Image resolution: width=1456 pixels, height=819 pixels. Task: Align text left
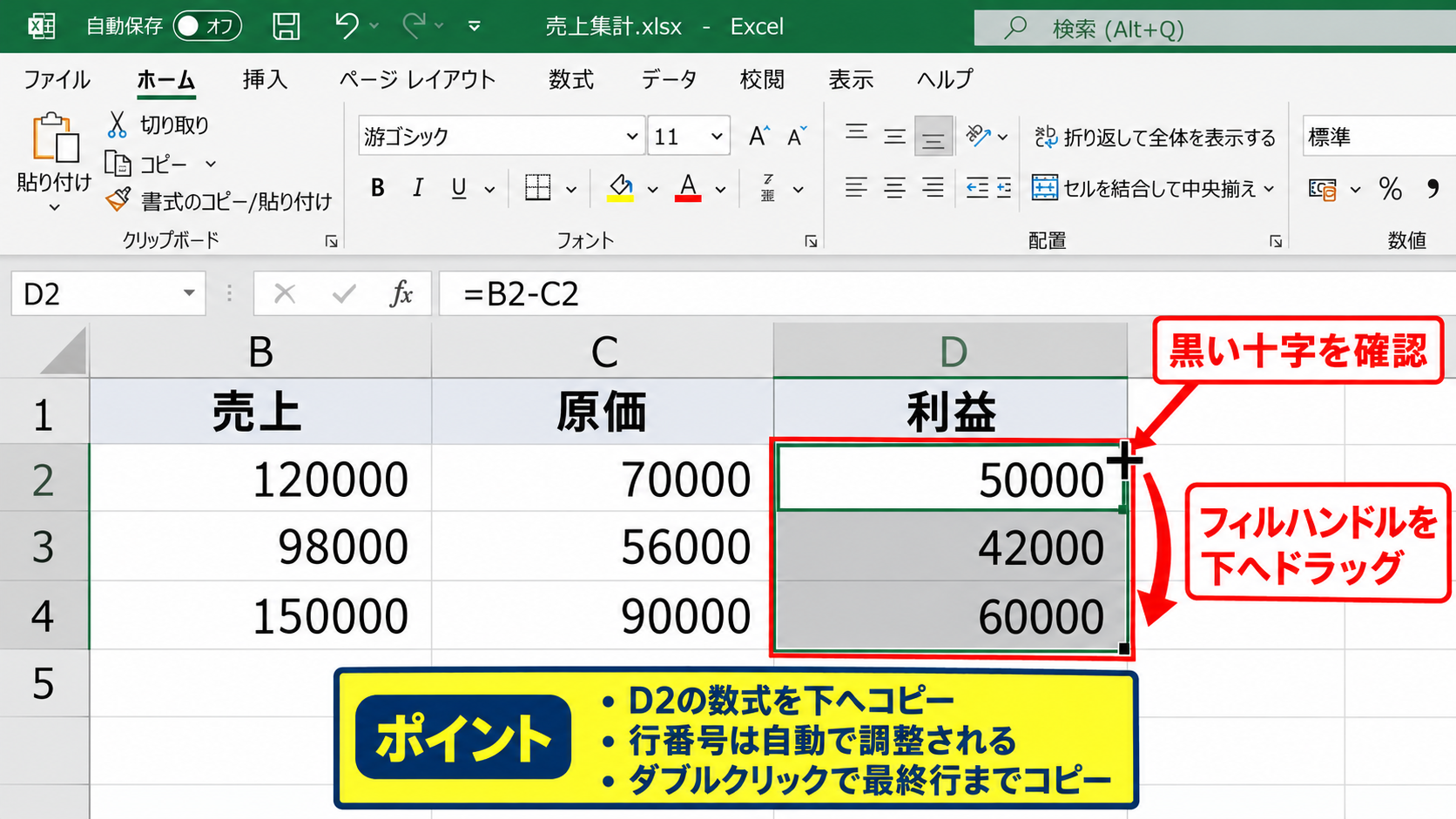[x=856, y=187]
